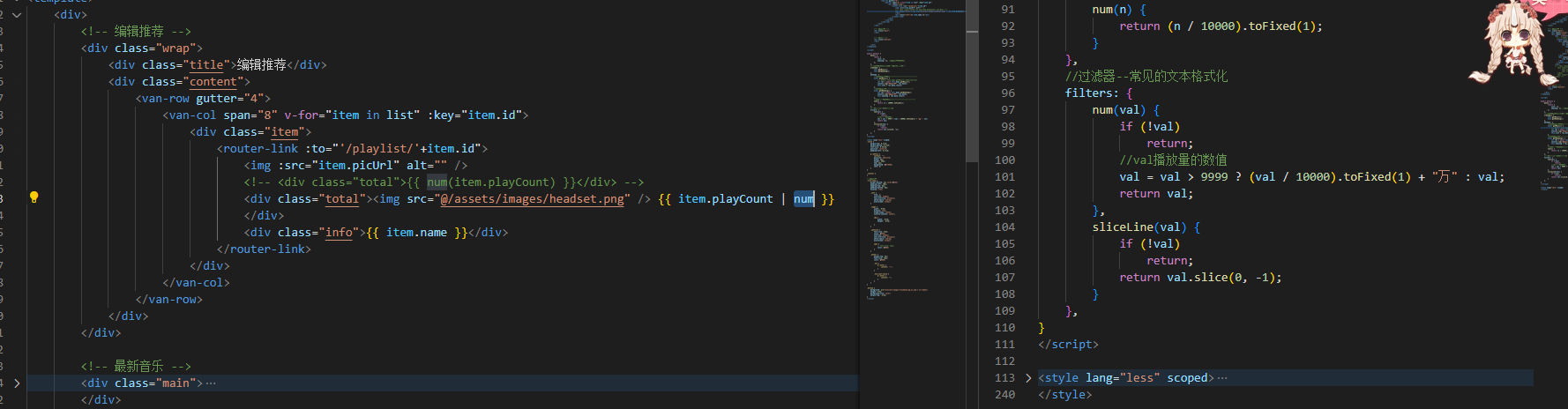Click line number 96 in the gutter

coord(1008,93)
